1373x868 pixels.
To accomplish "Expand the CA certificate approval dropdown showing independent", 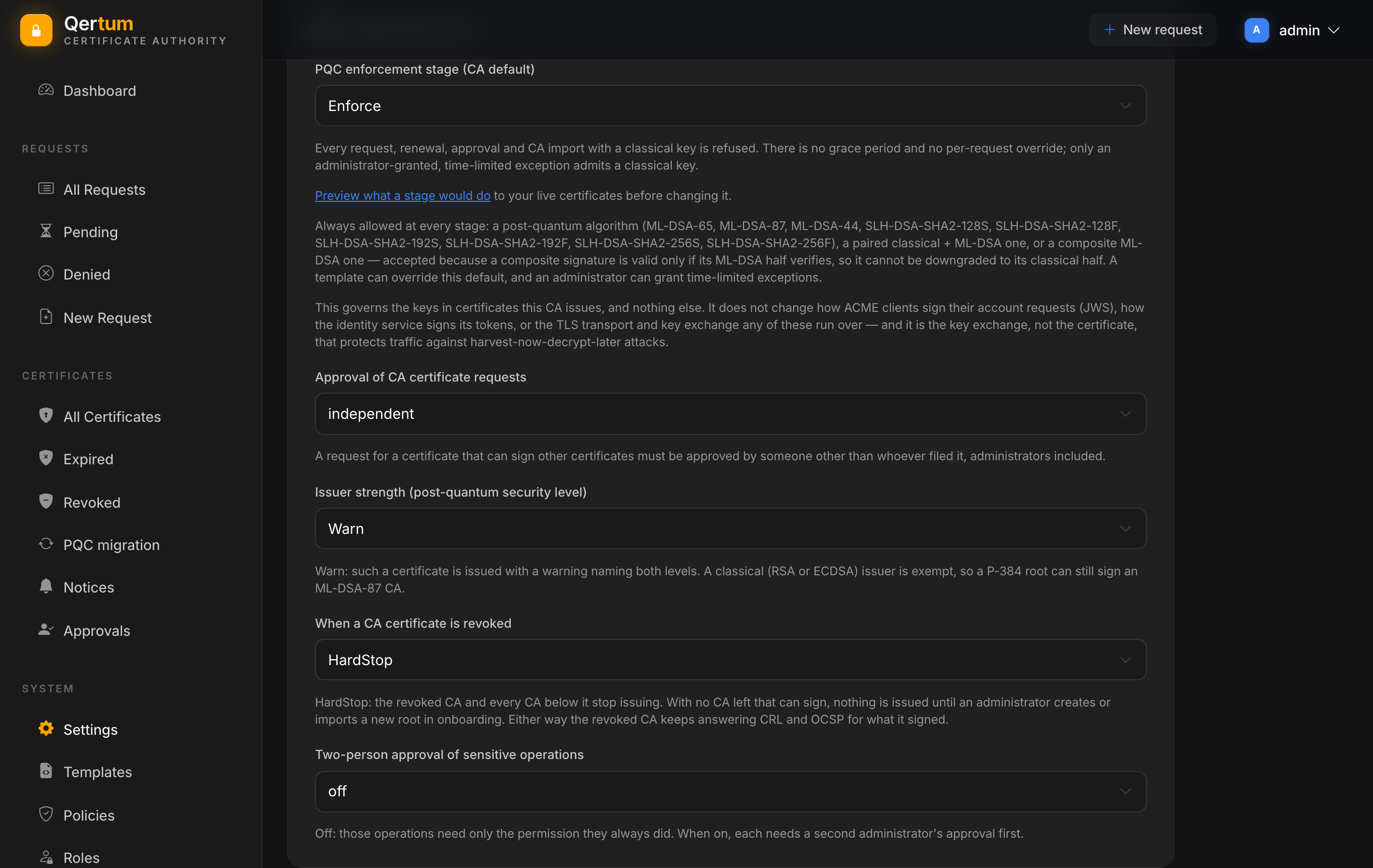I will (730, 414).
